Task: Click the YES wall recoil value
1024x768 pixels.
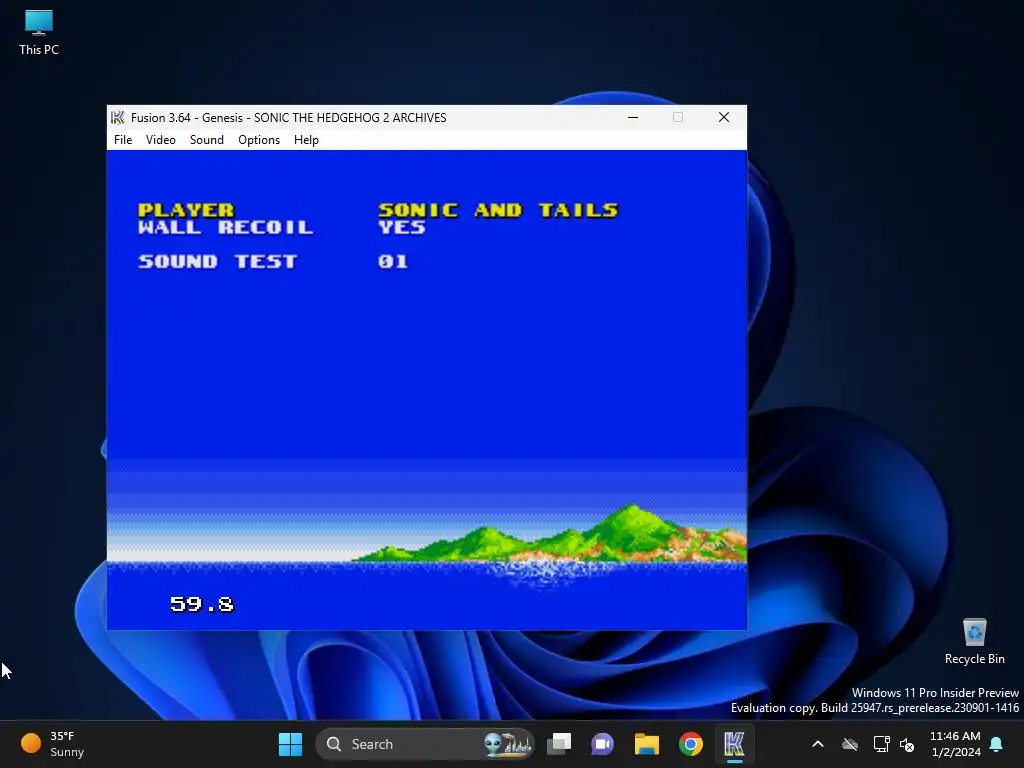Action: pyautogui.click(x=402, y=227)
